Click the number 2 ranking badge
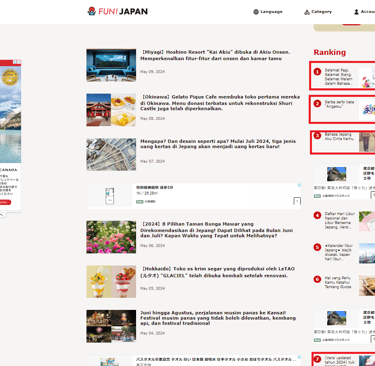Screen dimensions: 375x366 click(317, 104)
